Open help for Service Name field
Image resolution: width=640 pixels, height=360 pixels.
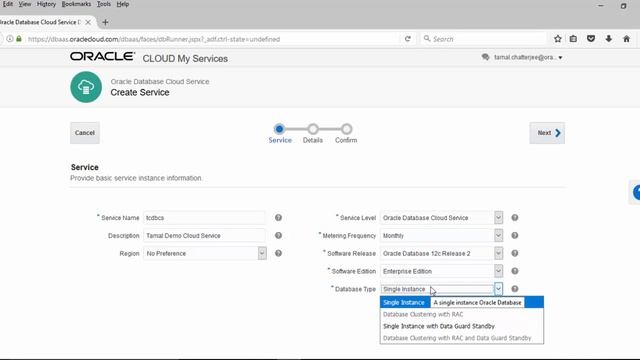pyautogui.click(x=278, y=218)
